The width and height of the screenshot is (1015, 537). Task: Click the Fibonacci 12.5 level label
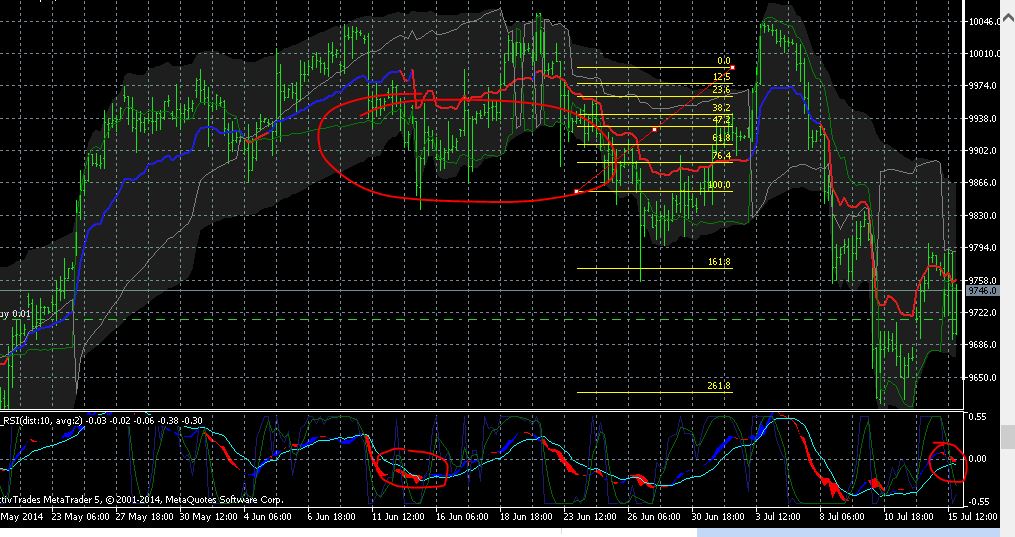click(x=721, y=77)
